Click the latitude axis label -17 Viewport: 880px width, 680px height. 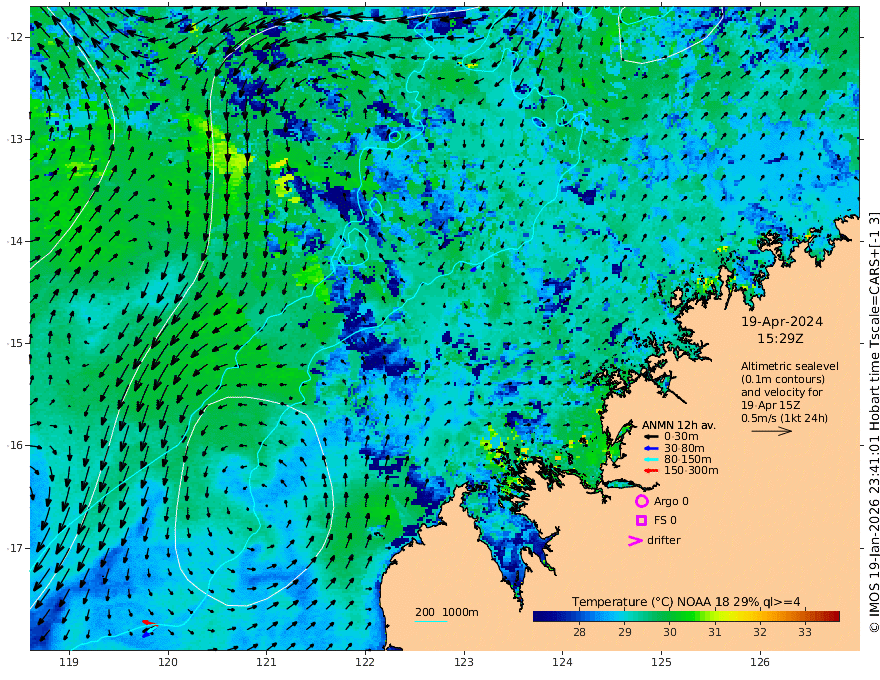click(15, 548)
